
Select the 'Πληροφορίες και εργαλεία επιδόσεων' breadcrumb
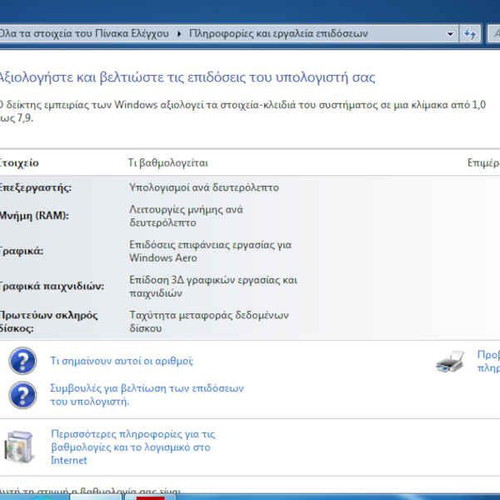click(278, 34)
